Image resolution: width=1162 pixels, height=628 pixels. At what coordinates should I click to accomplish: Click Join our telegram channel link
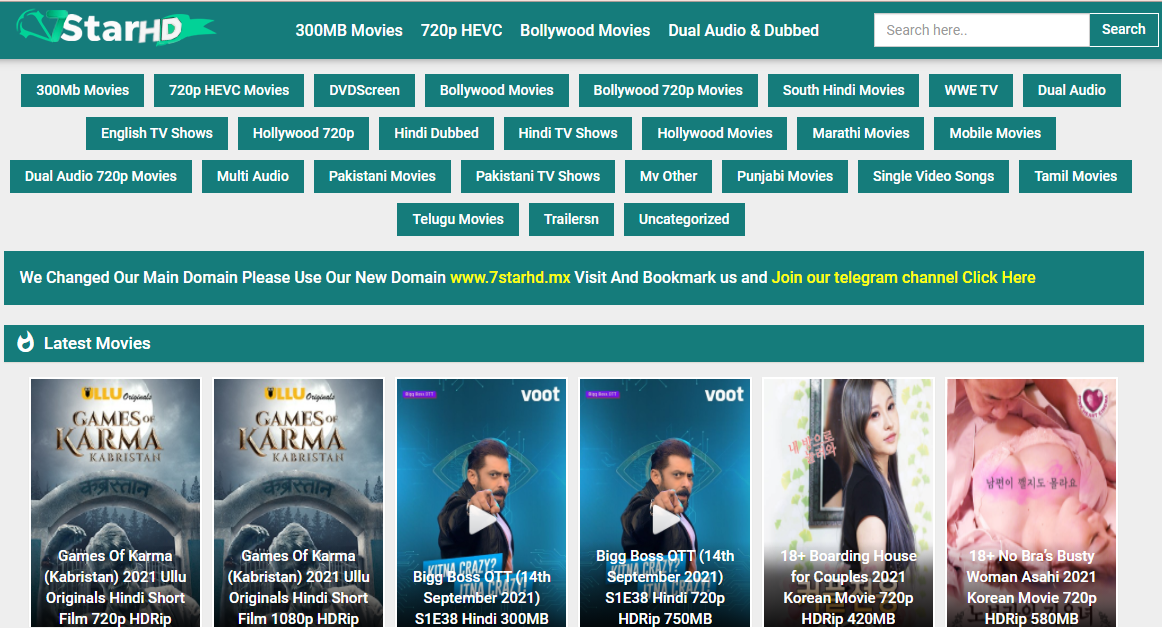pyautogui.click(x=903, y=277)
